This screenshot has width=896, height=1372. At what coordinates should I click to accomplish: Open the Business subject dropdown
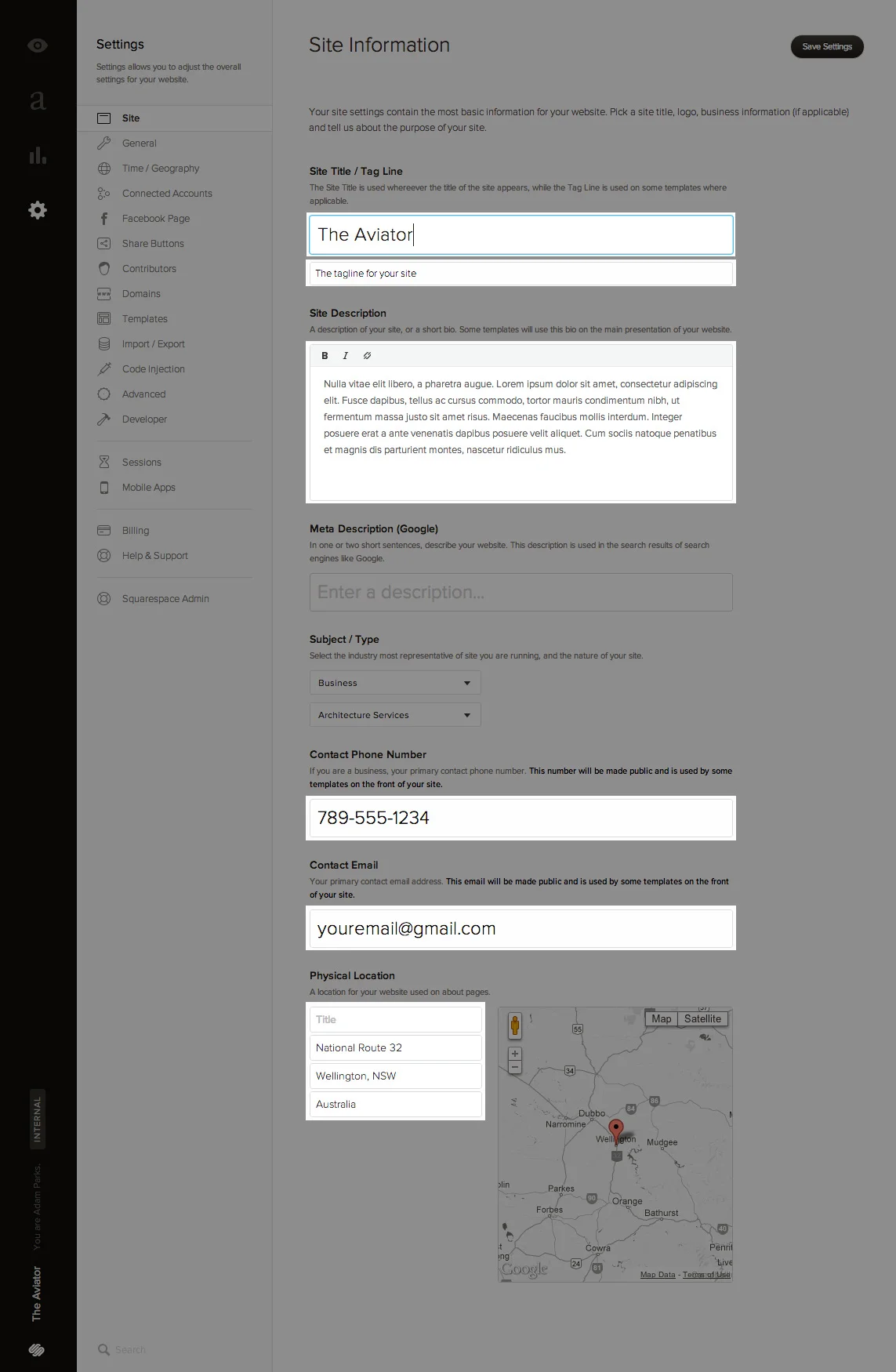point(395,683)
